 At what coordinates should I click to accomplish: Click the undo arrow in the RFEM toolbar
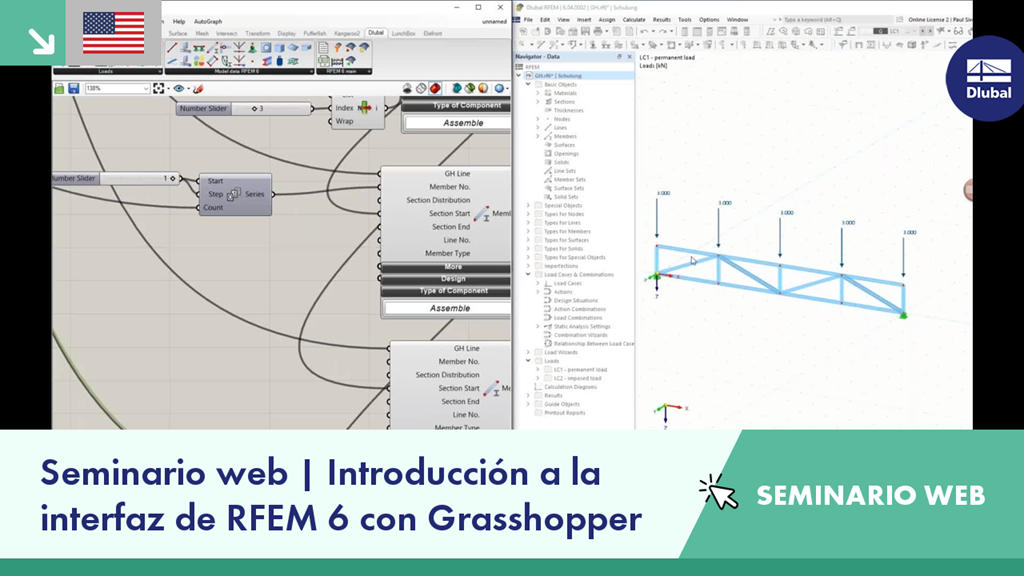[643, 31]
